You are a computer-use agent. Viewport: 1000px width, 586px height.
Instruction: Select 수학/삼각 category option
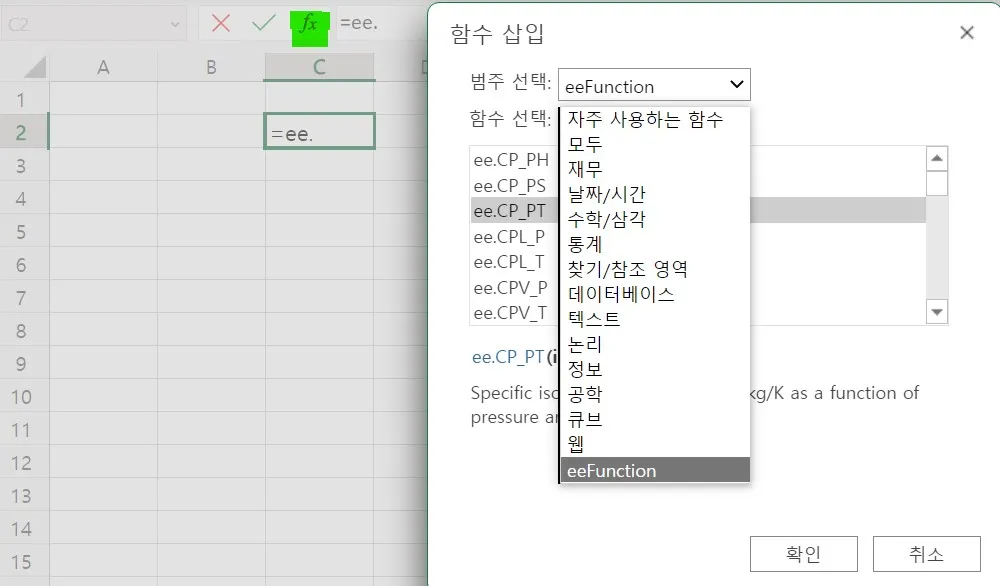(606, 219)
